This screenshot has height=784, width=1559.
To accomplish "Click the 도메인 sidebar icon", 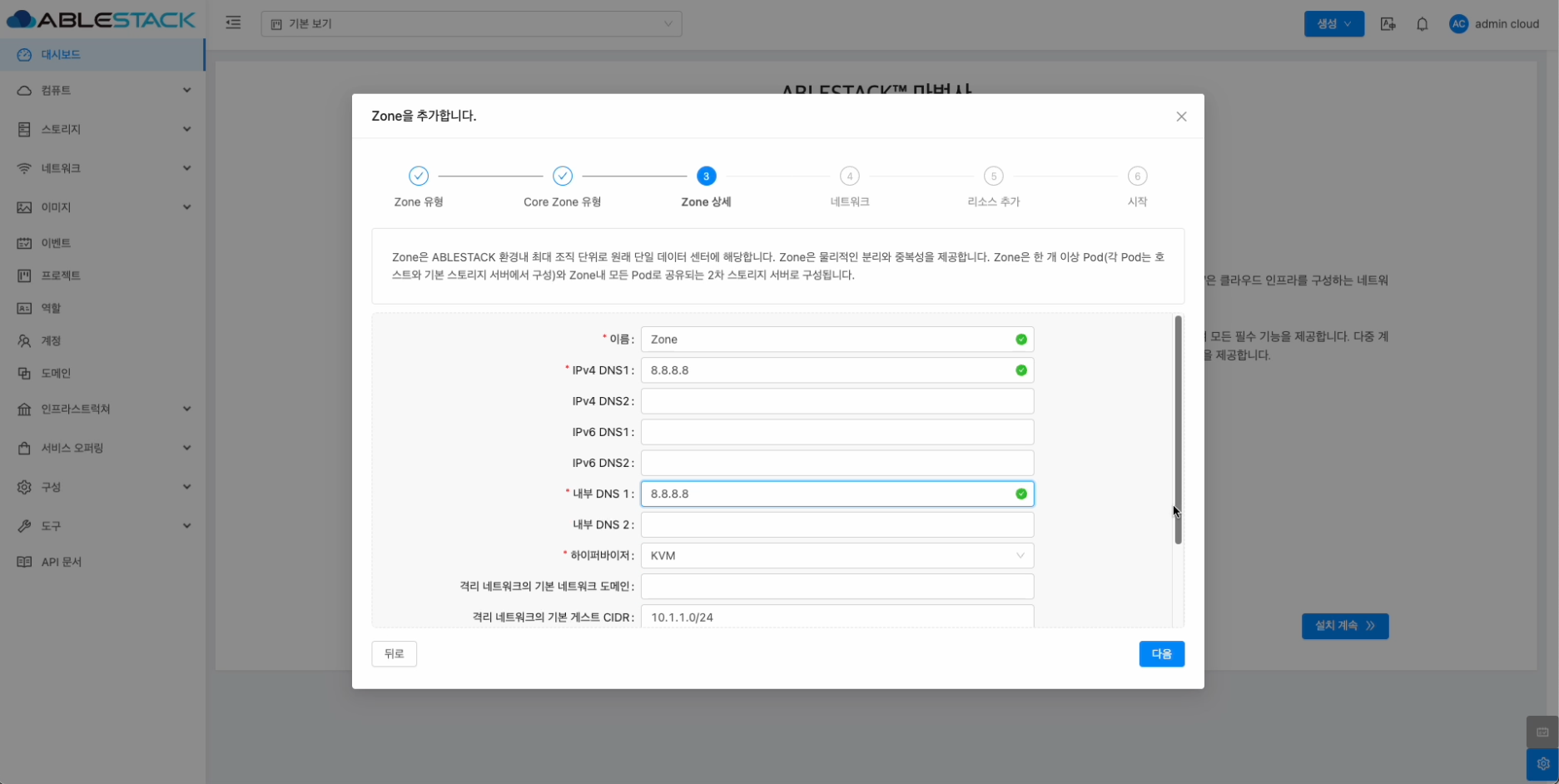I will pos(24,374).
